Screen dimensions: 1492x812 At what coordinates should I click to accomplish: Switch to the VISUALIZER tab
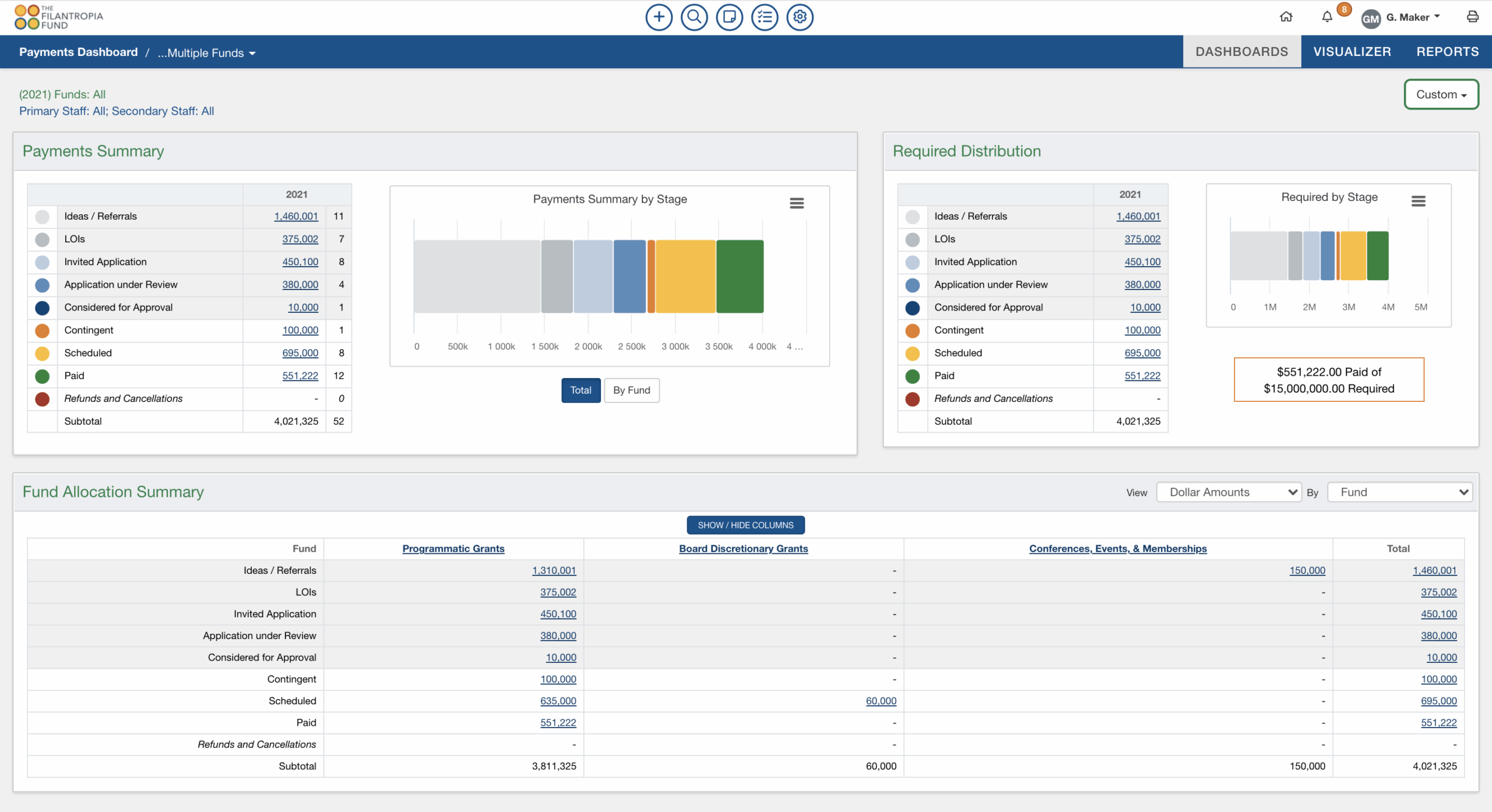[x=1352, y=51]
